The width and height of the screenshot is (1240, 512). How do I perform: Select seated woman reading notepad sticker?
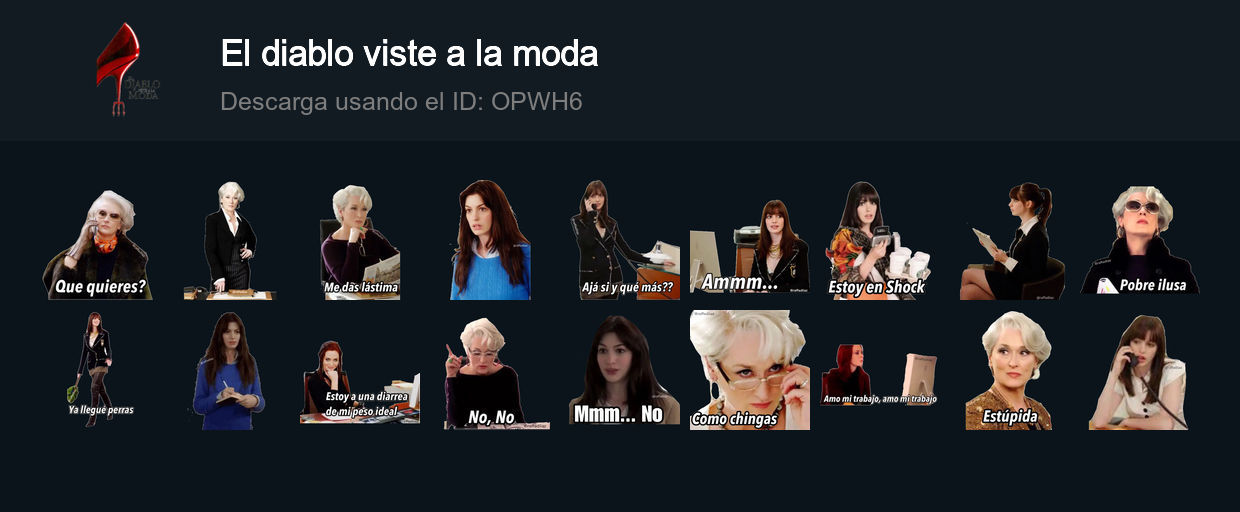[1010, 241]
